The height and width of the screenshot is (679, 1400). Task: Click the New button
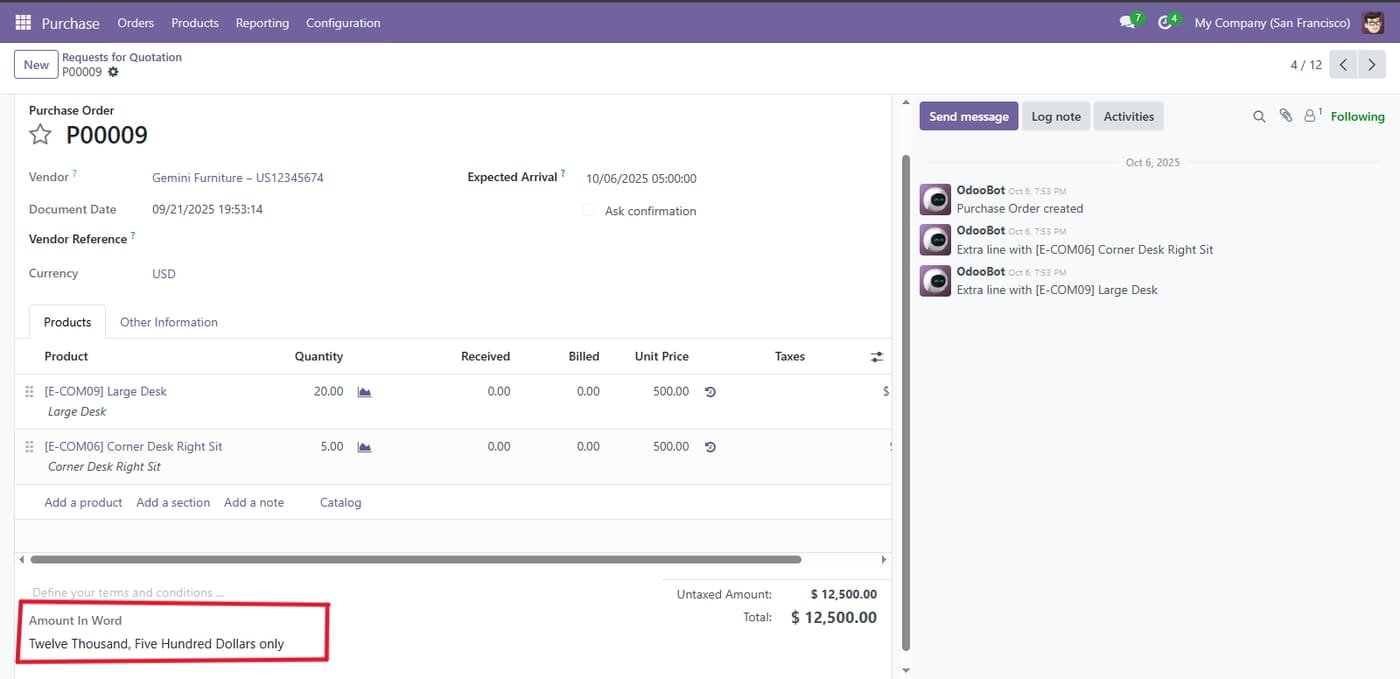[x=36, y=65]
